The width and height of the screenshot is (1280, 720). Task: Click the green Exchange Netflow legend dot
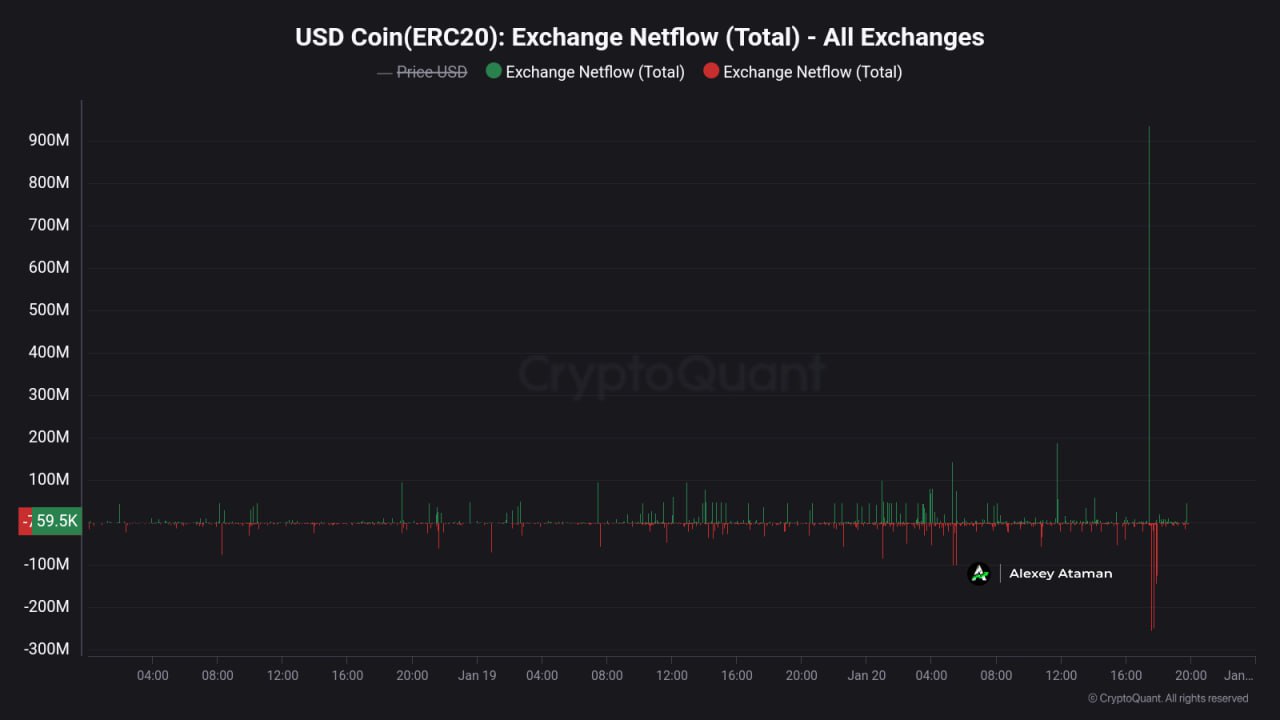493,71
